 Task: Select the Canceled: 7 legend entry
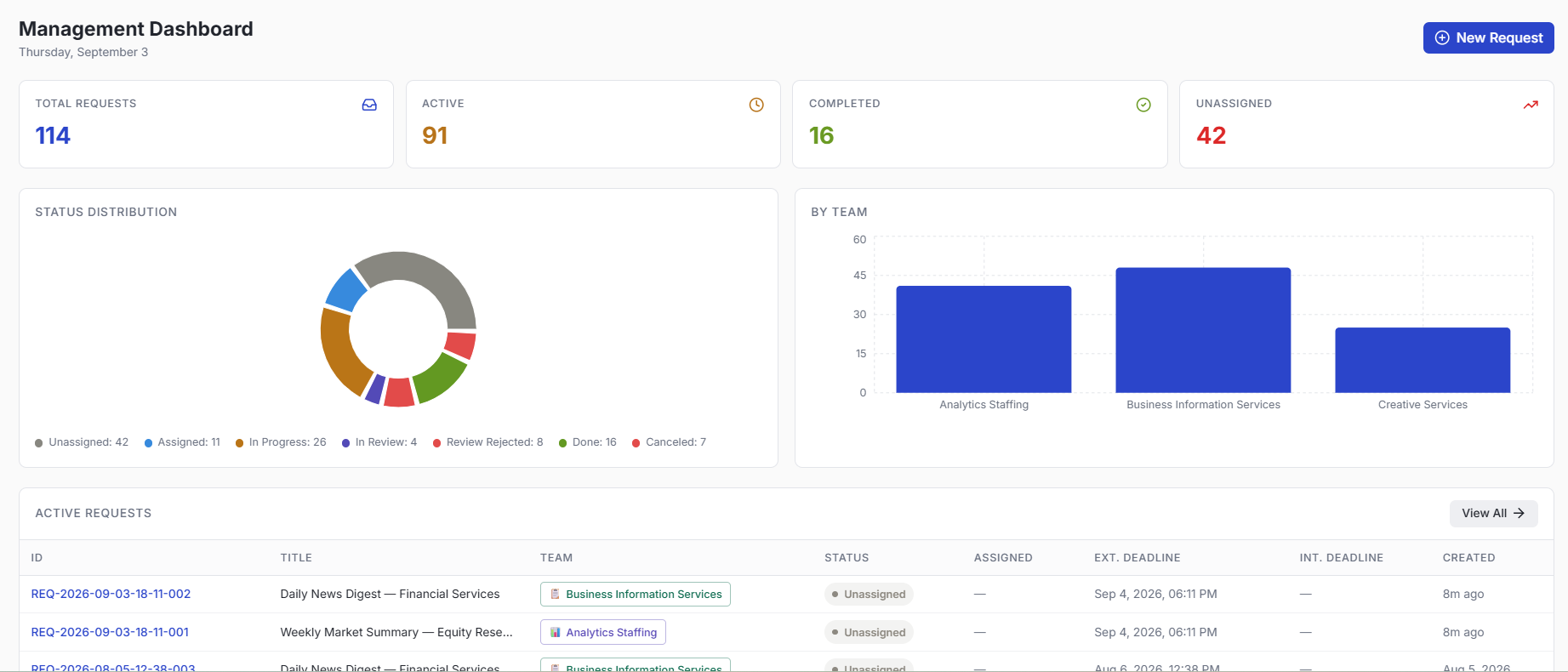669,442
